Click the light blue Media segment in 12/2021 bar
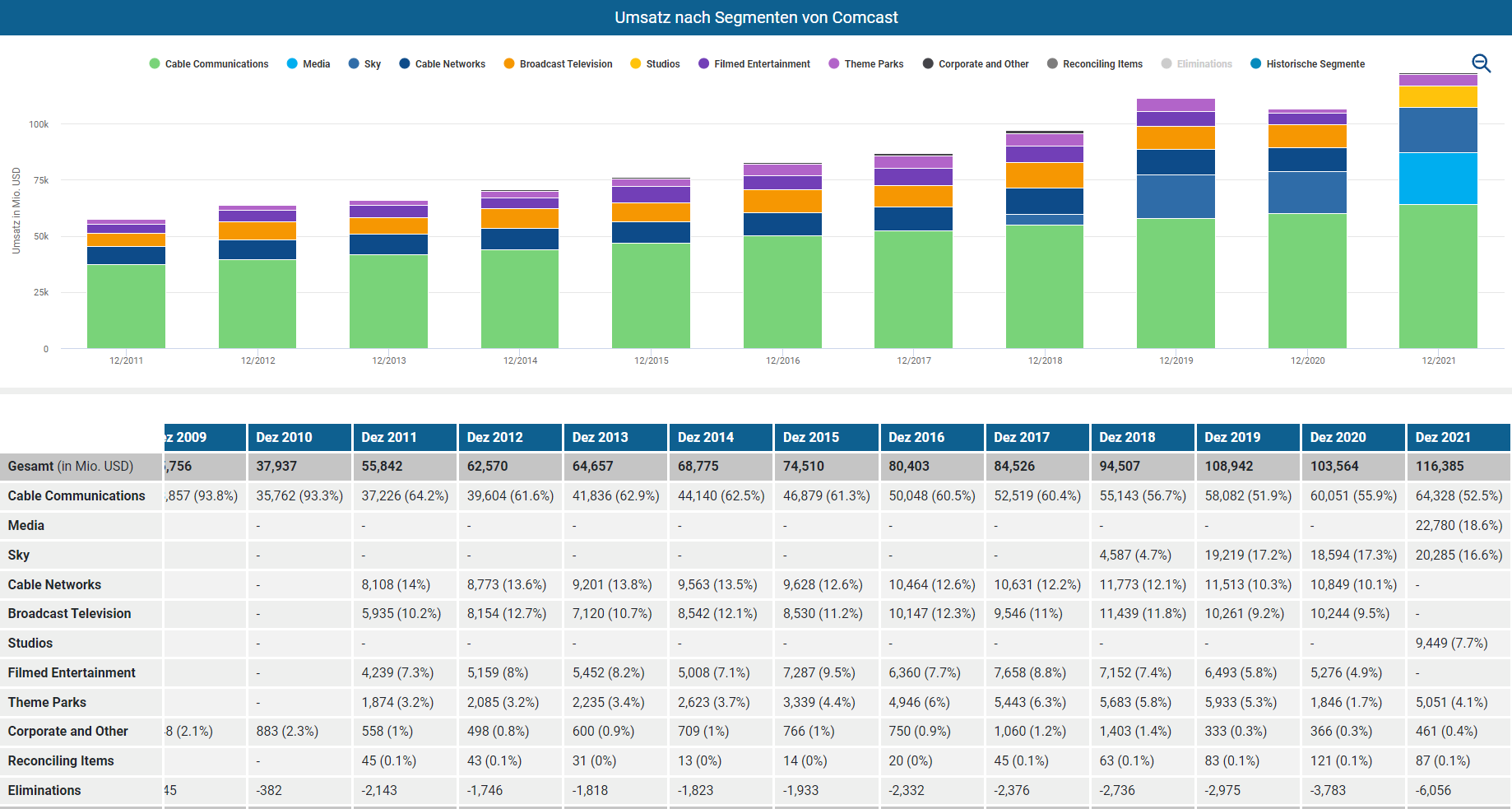The image size is (1512, 809). [x=1438, y=178]
